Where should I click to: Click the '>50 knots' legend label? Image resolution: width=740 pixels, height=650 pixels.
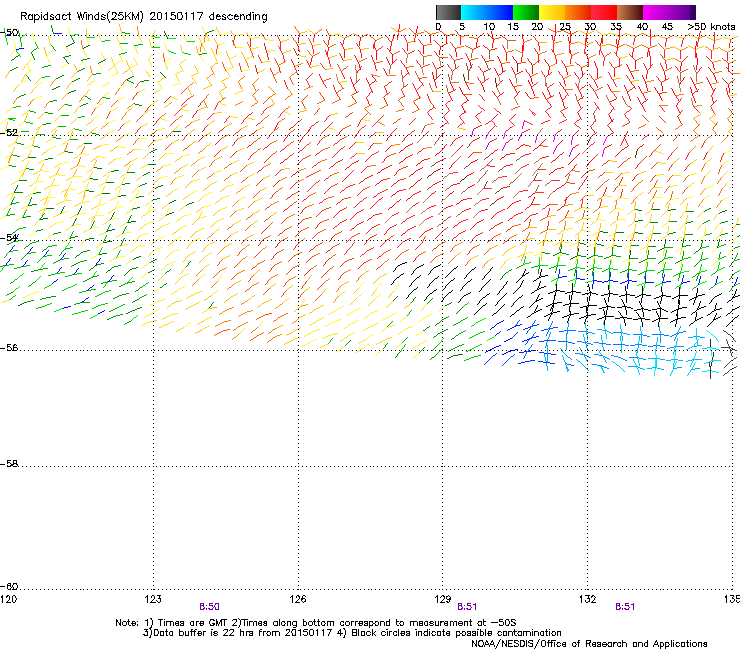[711, 27]
